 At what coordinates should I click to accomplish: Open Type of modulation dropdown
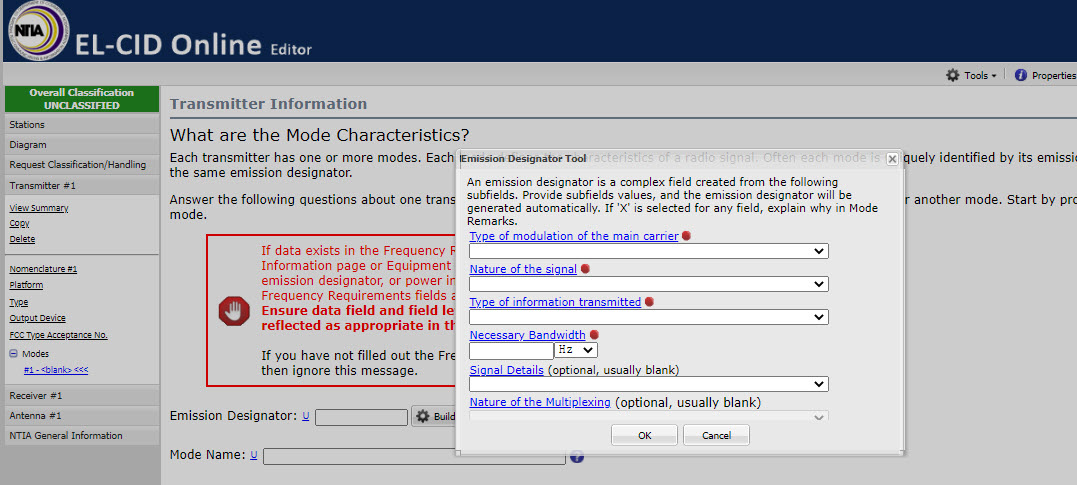(x=648, y=251)
